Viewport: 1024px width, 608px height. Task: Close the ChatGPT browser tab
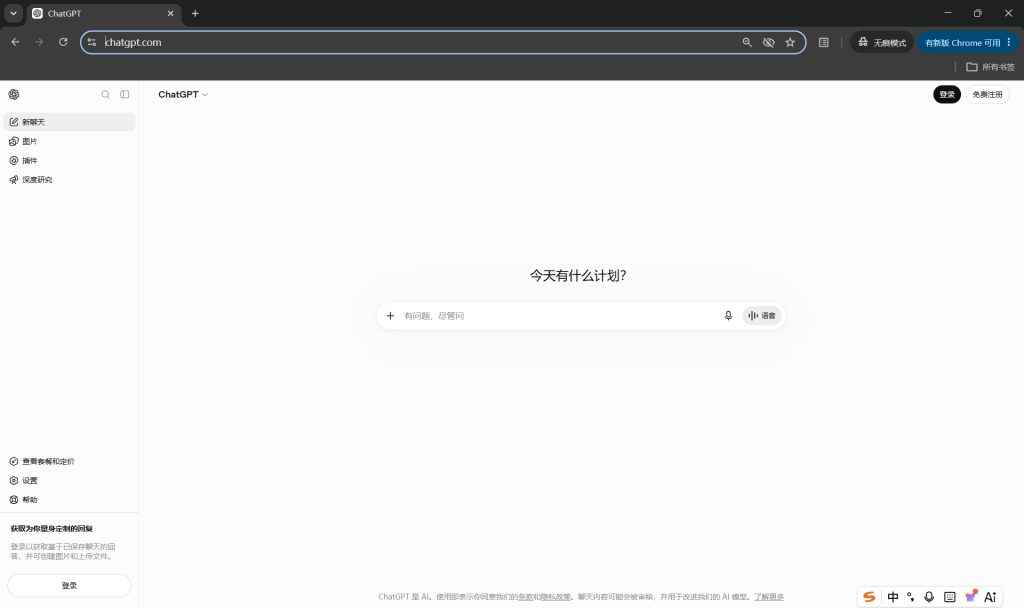pyautogui.click(x=170, y=13)
